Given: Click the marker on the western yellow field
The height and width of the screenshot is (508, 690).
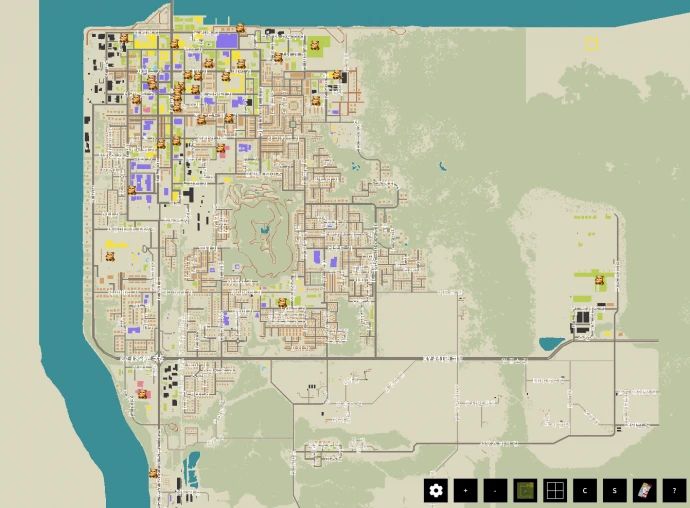Looking at the screenshot, I should click(x=110, y=255).
